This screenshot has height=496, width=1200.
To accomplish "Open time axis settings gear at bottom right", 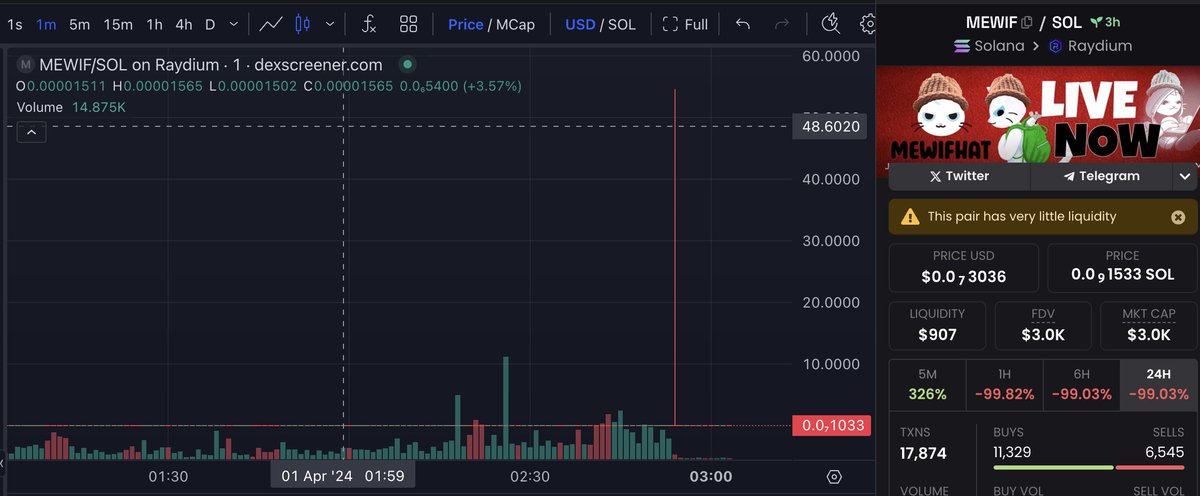I will click(835, 476).
